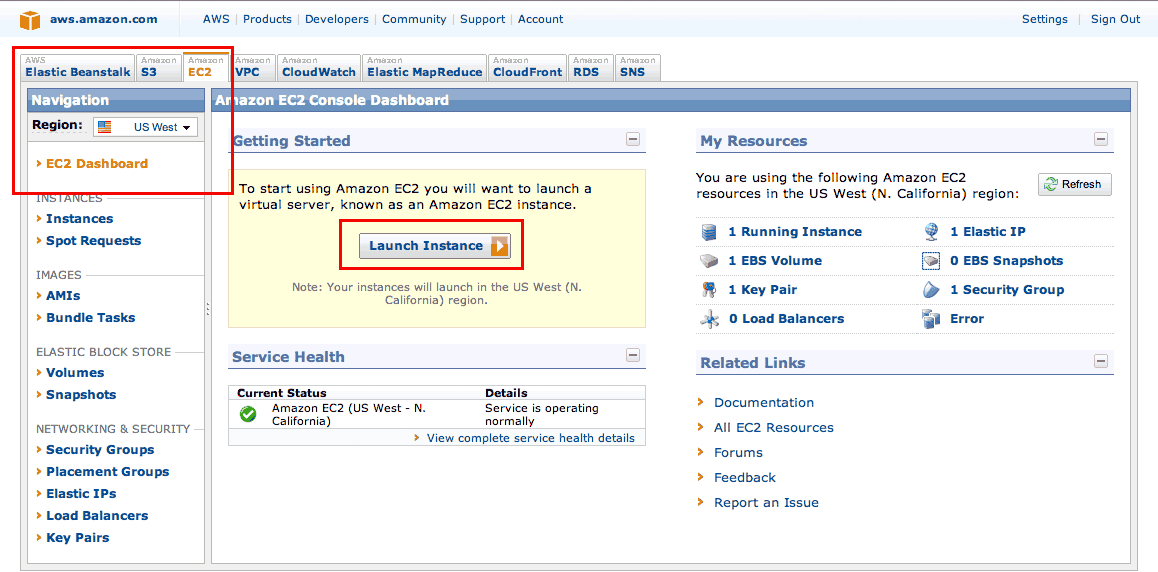This screenshot has width=1158, height=572.
Task: Collapse the Related Links panel
Action: [1101, 361]
